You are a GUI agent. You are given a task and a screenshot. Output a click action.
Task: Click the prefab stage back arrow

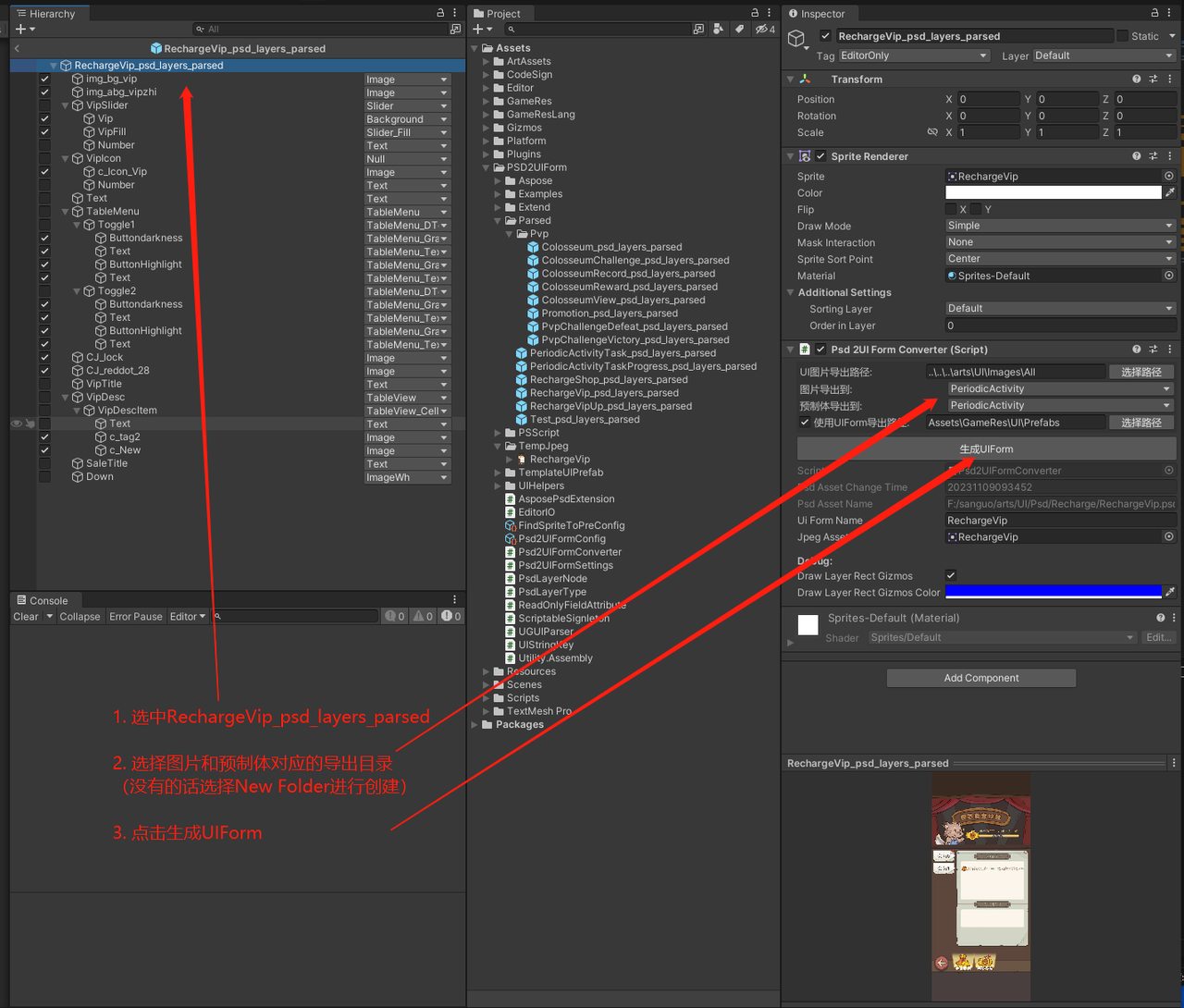point(18,48)
